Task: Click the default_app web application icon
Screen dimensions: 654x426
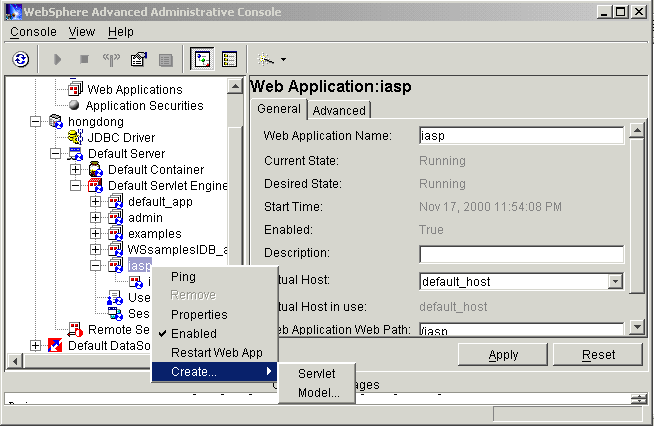Action: point(116,202)
